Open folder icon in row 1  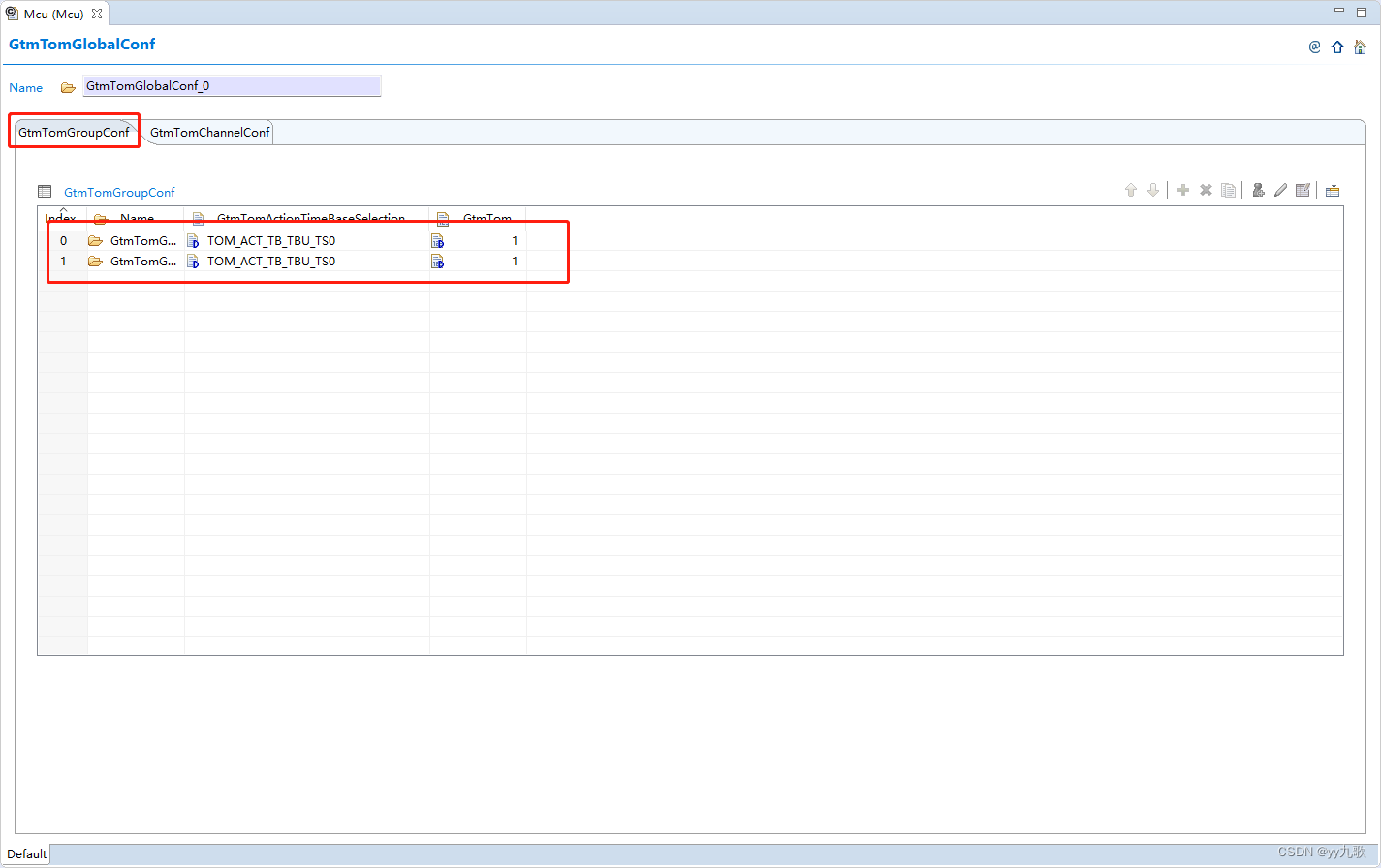click(x=95, y=262)
